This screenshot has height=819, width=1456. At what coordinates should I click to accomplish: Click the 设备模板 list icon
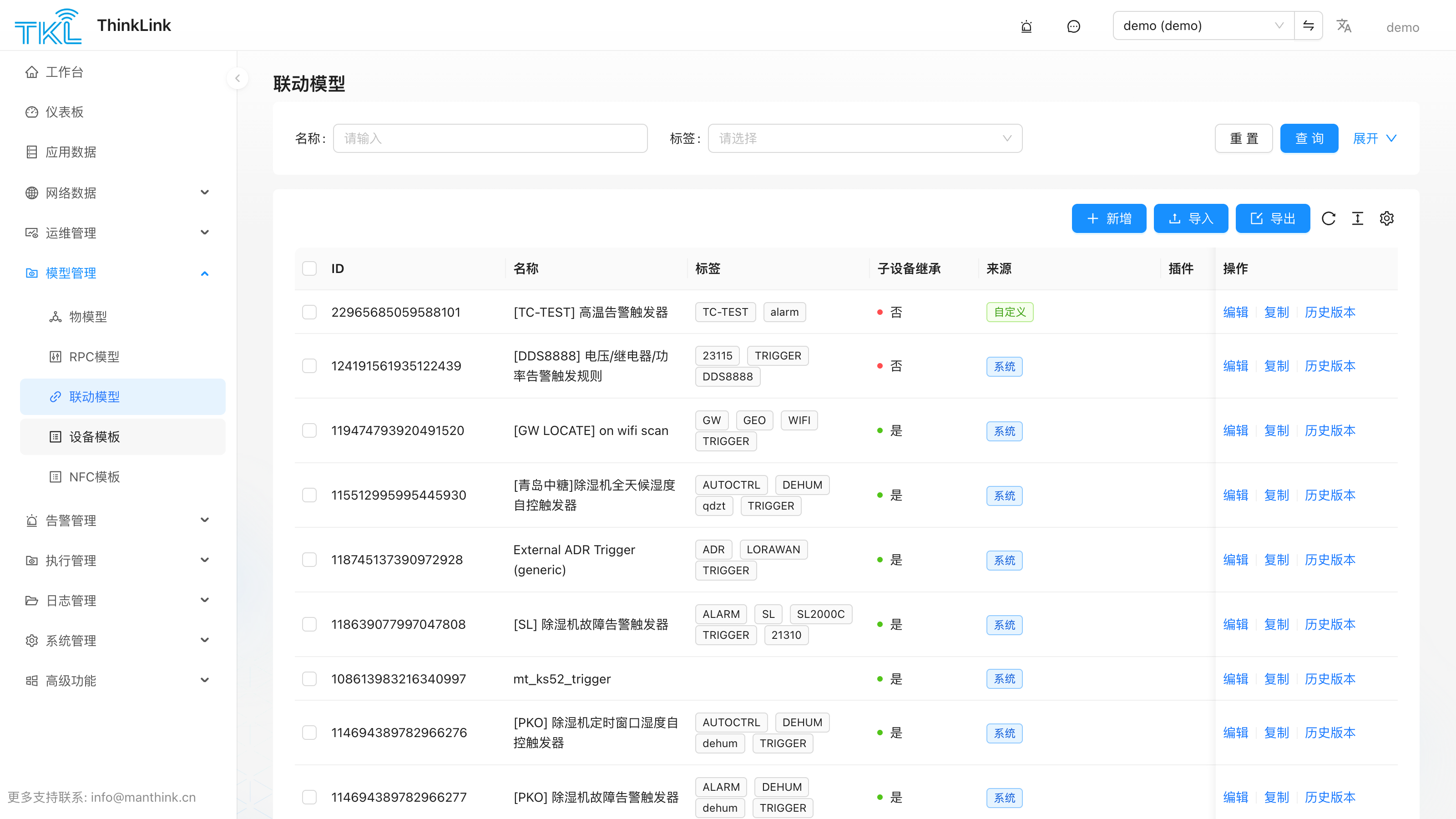tap(56, 436)
